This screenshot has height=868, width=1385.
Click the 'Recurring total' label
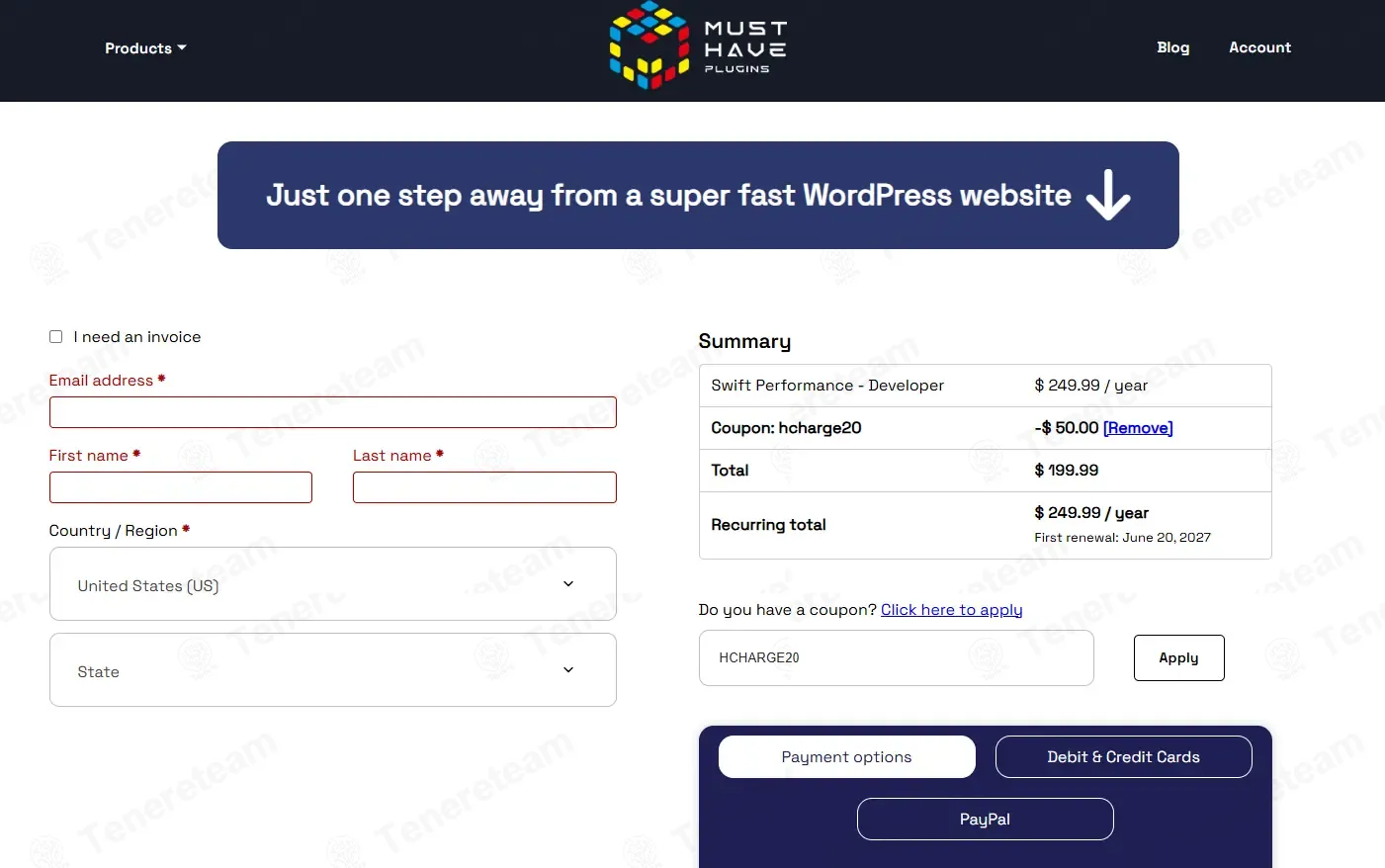point(768,525)
